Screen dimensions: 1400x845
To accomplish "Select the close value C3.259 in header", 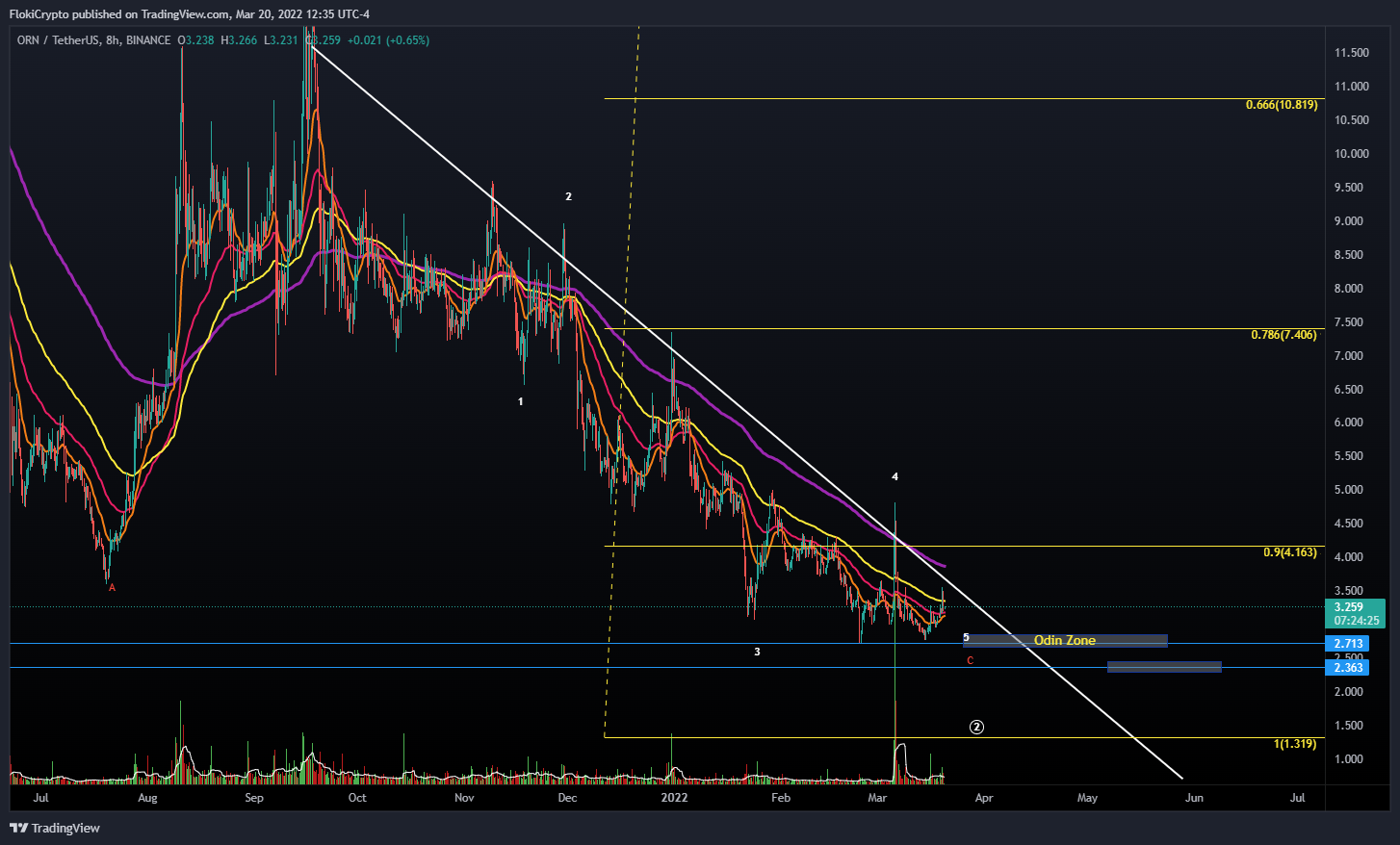I will [x=323, y=40].
